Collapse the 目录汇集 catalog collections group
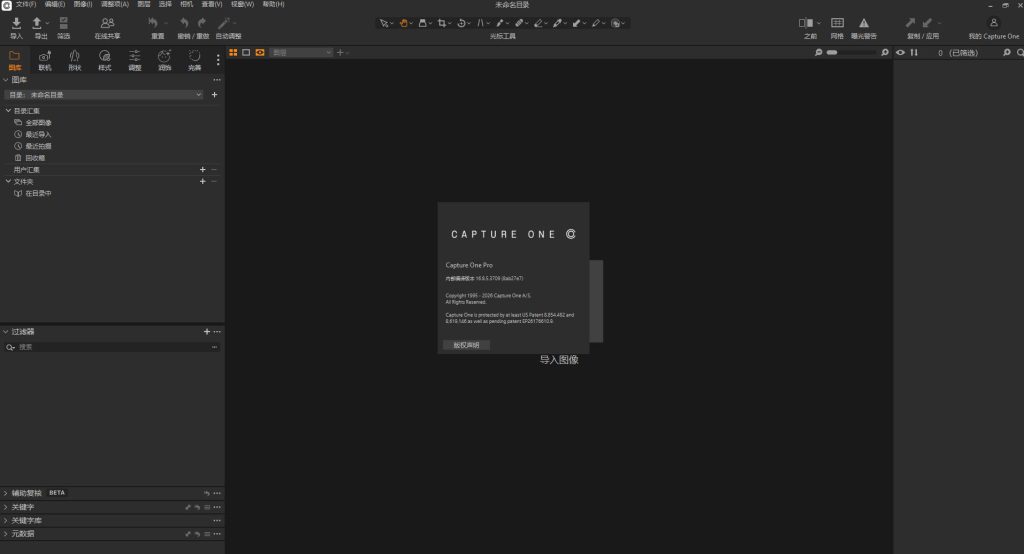Viewport: 1024px width, 554px height. [8, 111]
